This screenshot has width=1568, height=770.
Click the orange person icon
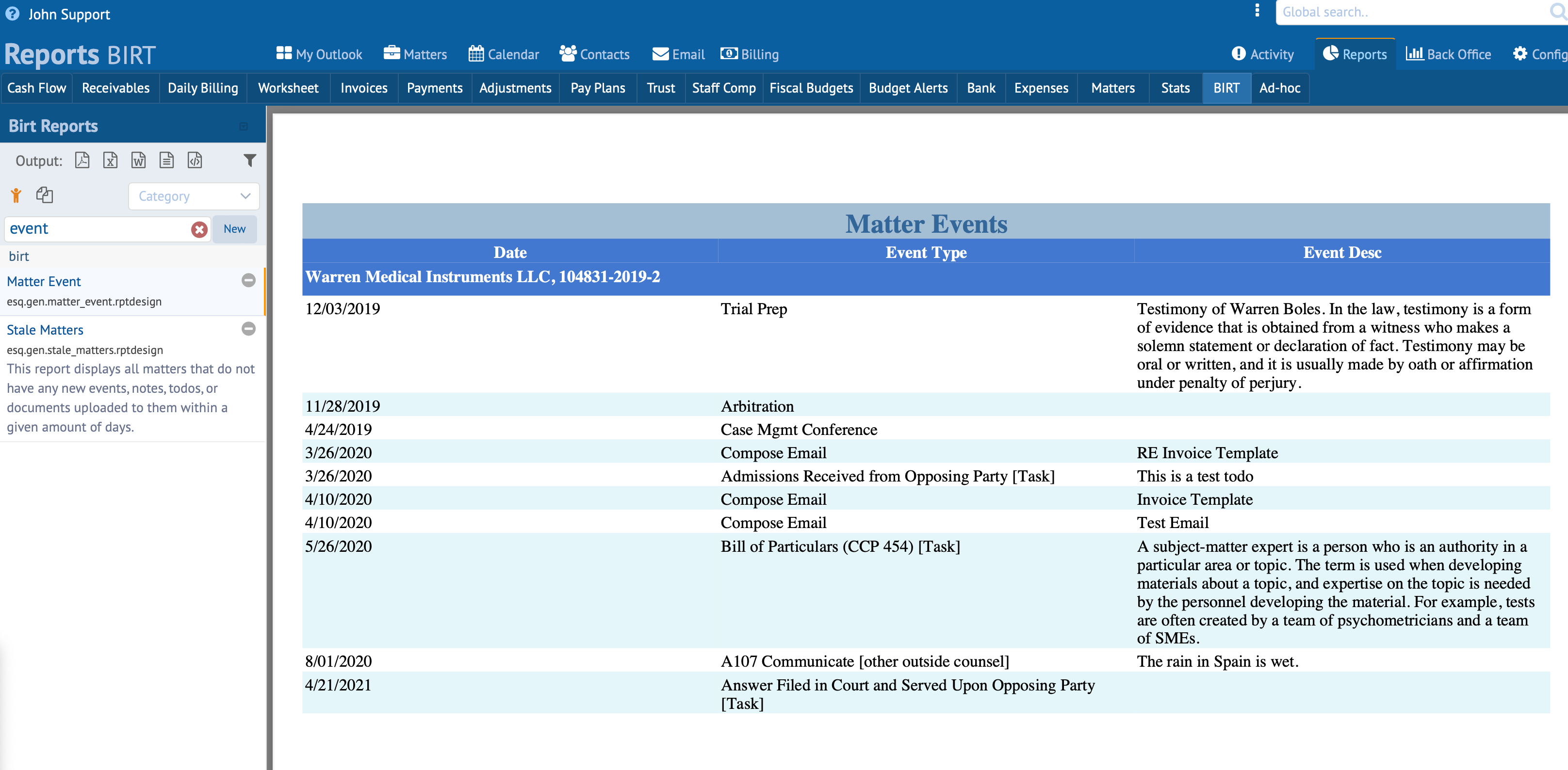(x=16, y=195)
